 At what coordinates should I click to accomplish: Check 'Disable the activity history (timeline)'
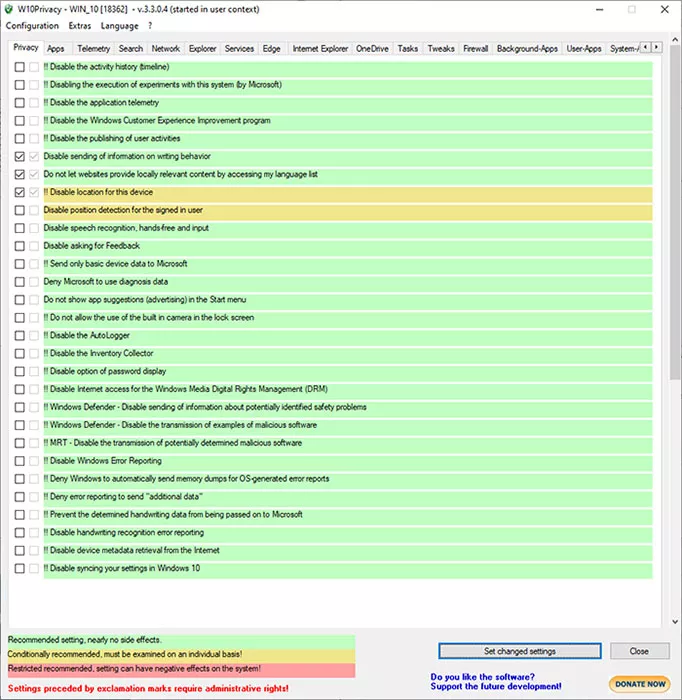click(x=20, y=67)
